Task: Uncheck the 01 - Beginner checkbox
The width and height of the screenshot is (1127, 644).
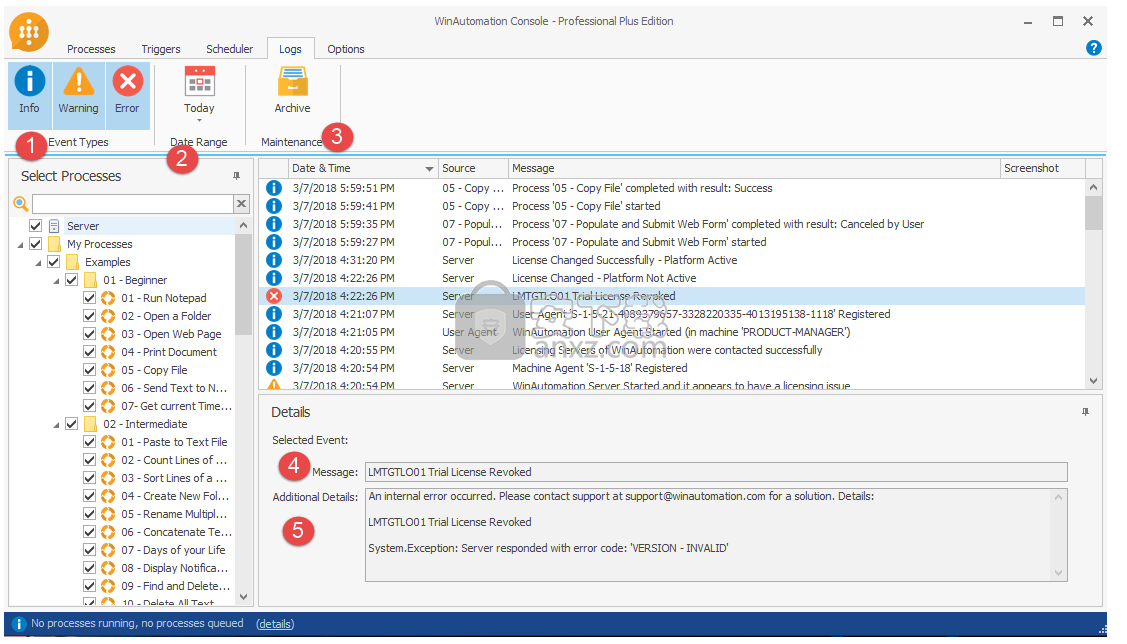Action: [x=71, y=280]
